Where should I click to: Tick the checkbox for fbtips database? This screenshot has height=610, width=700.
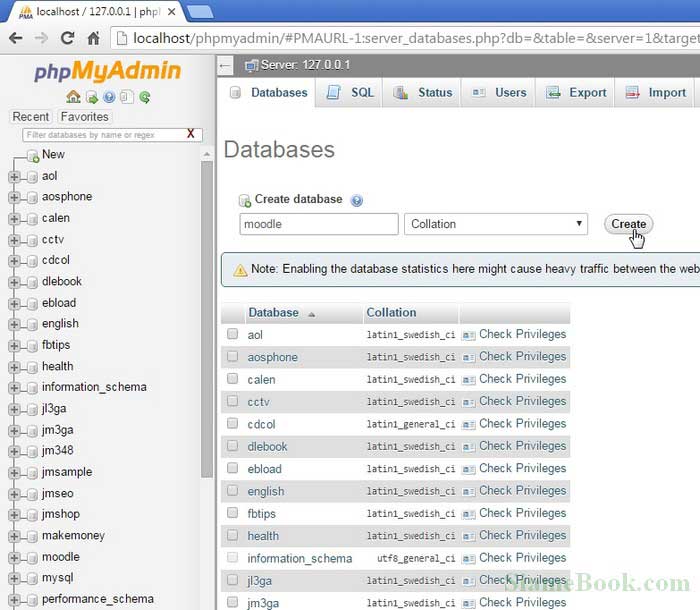click(x=233, y=512)
